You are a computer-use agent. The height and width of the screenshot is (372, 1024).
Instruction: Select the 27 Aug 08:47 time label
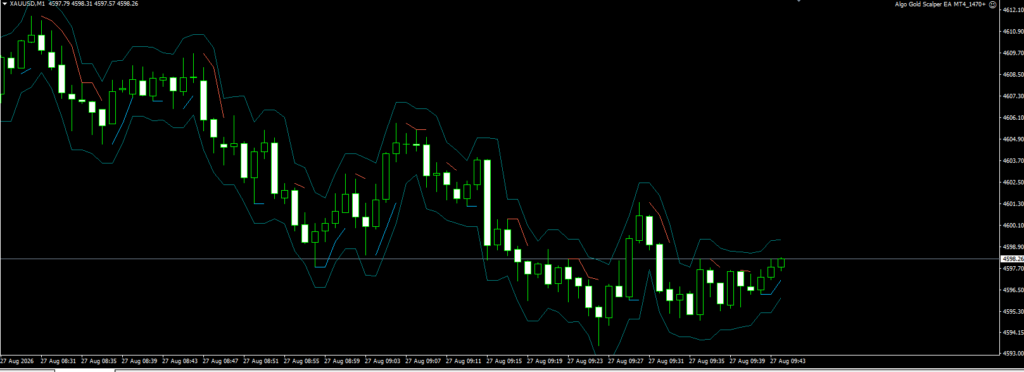point(221,360)
